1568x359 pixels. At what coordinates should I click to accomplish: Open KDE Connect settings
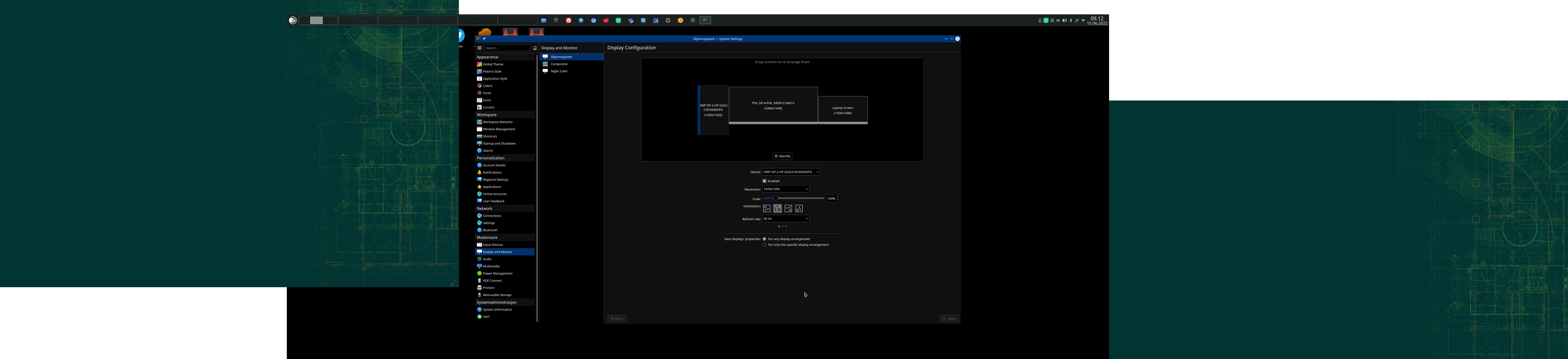click(505, 280)
